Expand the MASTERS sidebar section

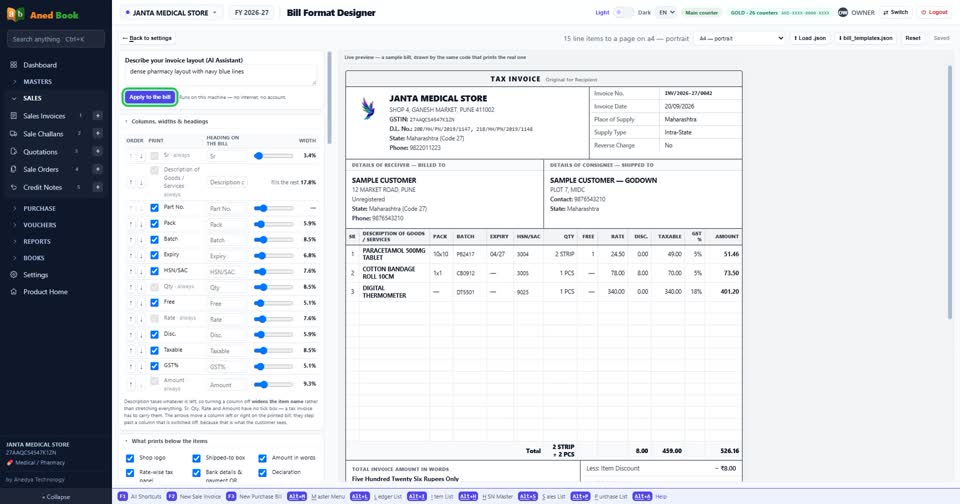(x=37, y=81)
